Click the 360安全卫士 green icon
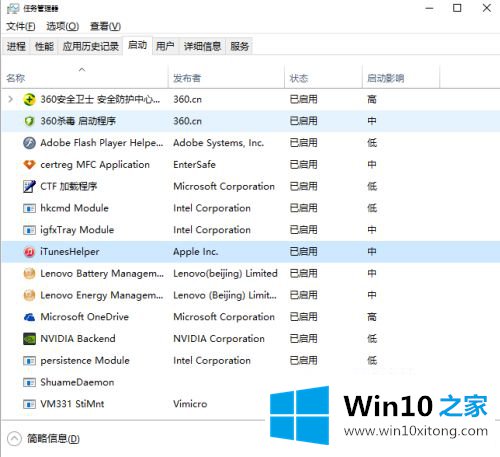This screenshot has height=457, width=500. pyautogui.click(x=29, y=99)
